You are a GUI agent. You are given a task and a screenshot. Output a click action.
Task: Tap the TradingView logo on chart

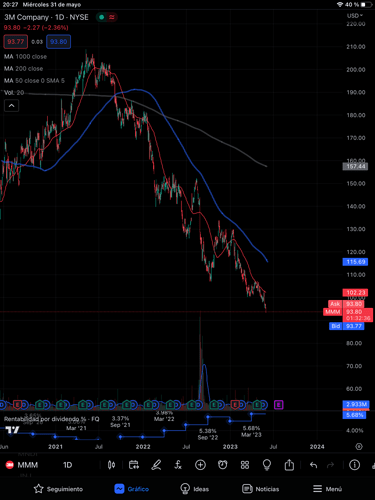[13, 430]
